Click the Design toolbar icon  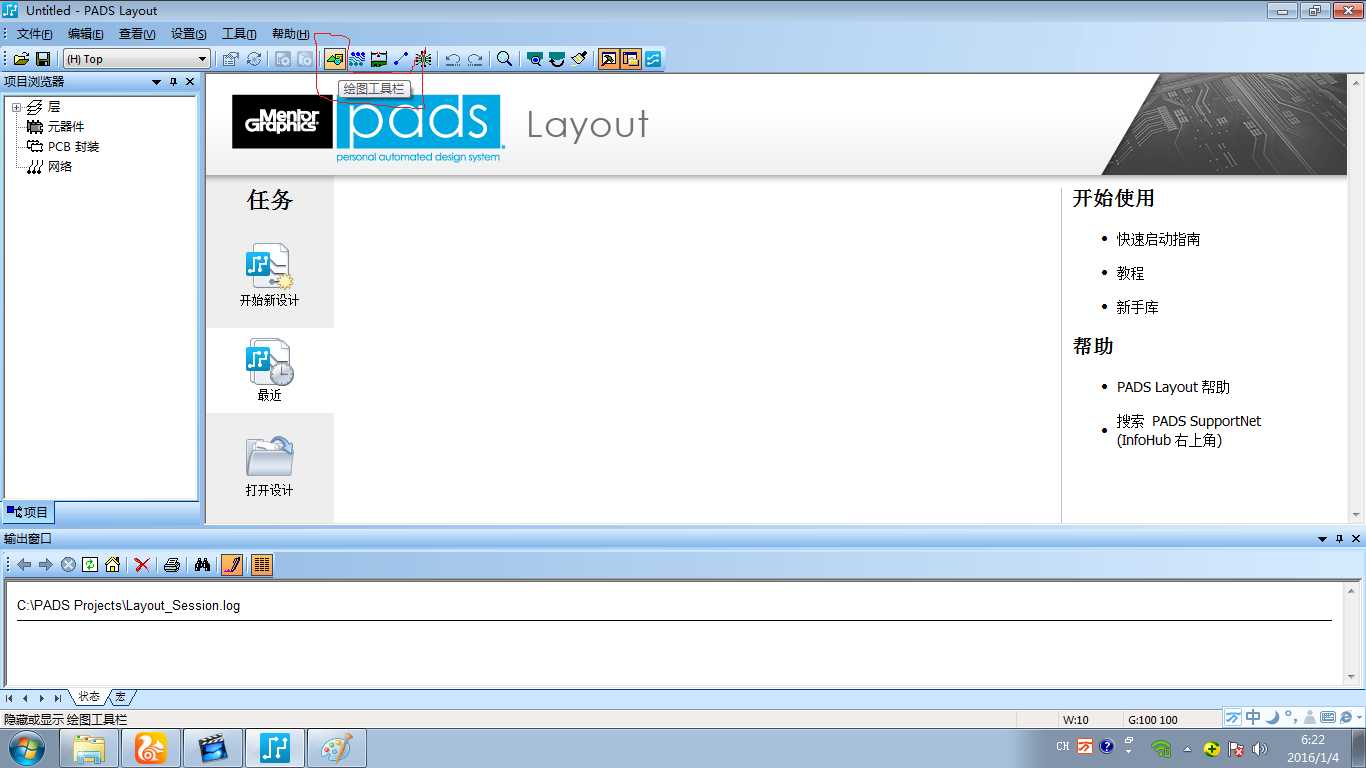[x=357, y=59]
